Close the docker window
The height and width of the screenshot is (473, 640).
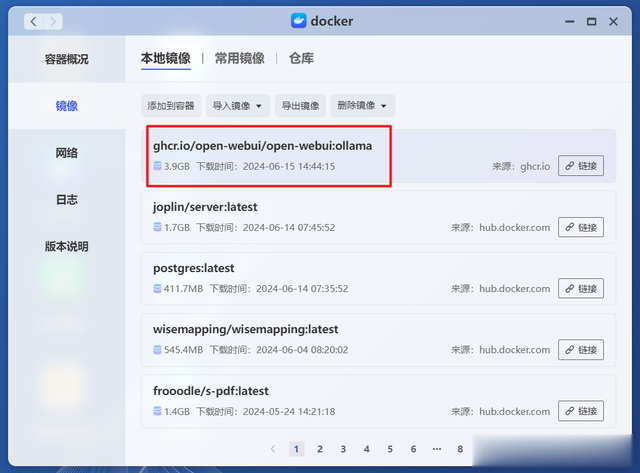(613, 22)
